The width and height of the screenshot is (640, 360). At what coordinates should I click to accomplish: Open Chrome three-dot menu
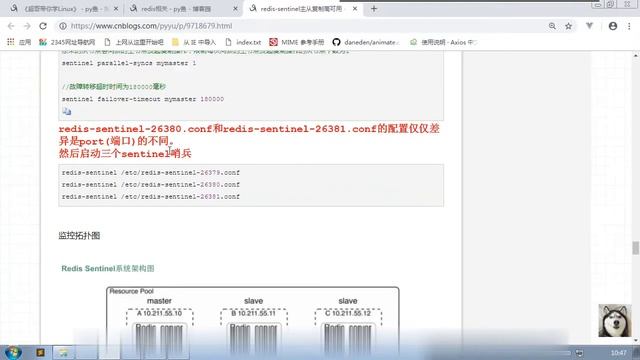(x=629, y=26)
